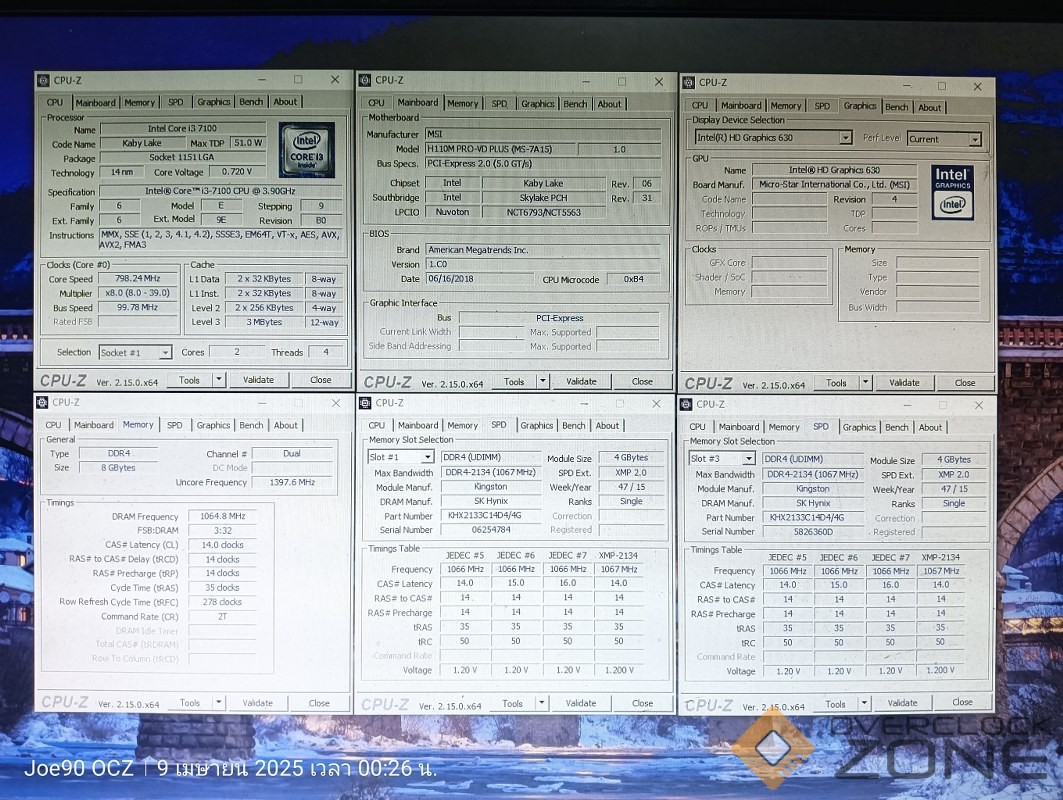The height and width of the screenshot is (800, 1063).
Task: Click CPU-Z app icon in Memory window title
Action: [43, 402]
